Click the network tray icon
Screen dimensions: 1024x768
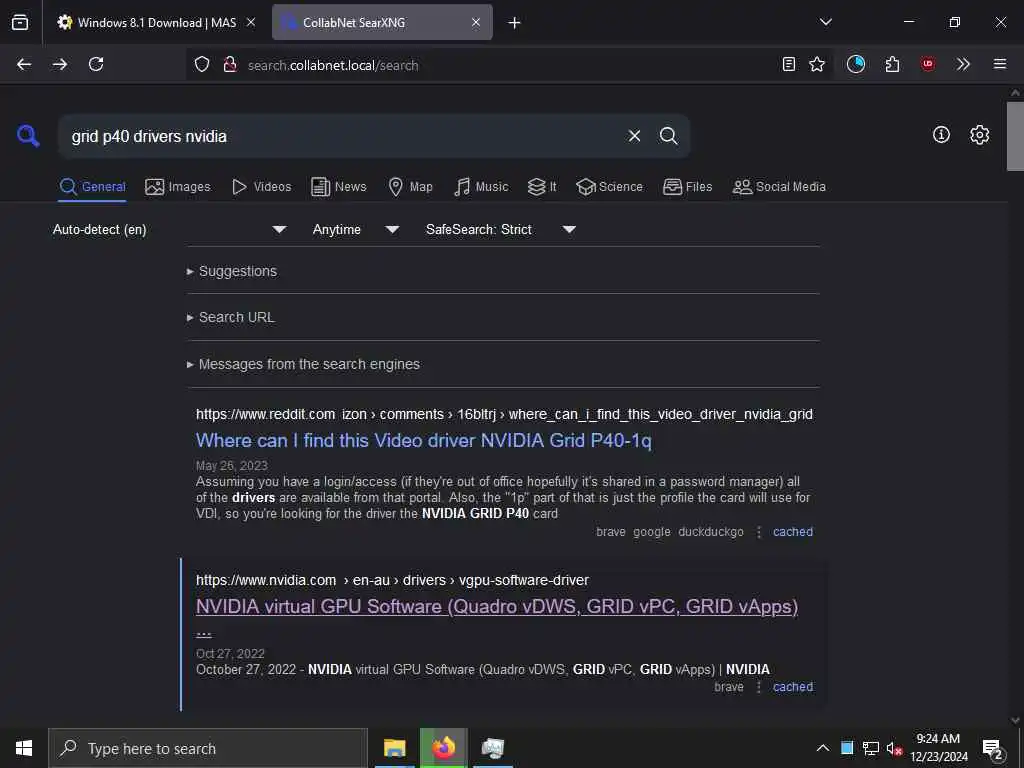click(x=871, y=748)
